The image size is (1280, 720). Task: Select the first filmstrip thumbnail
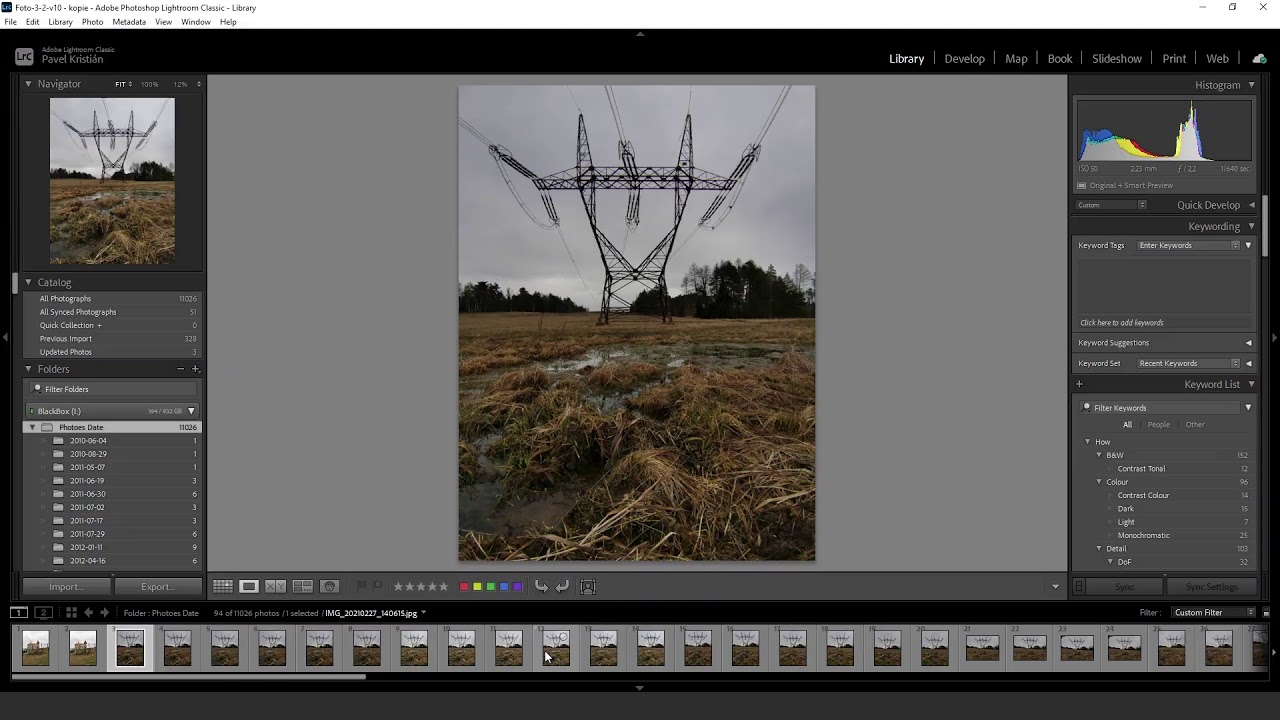35,649
